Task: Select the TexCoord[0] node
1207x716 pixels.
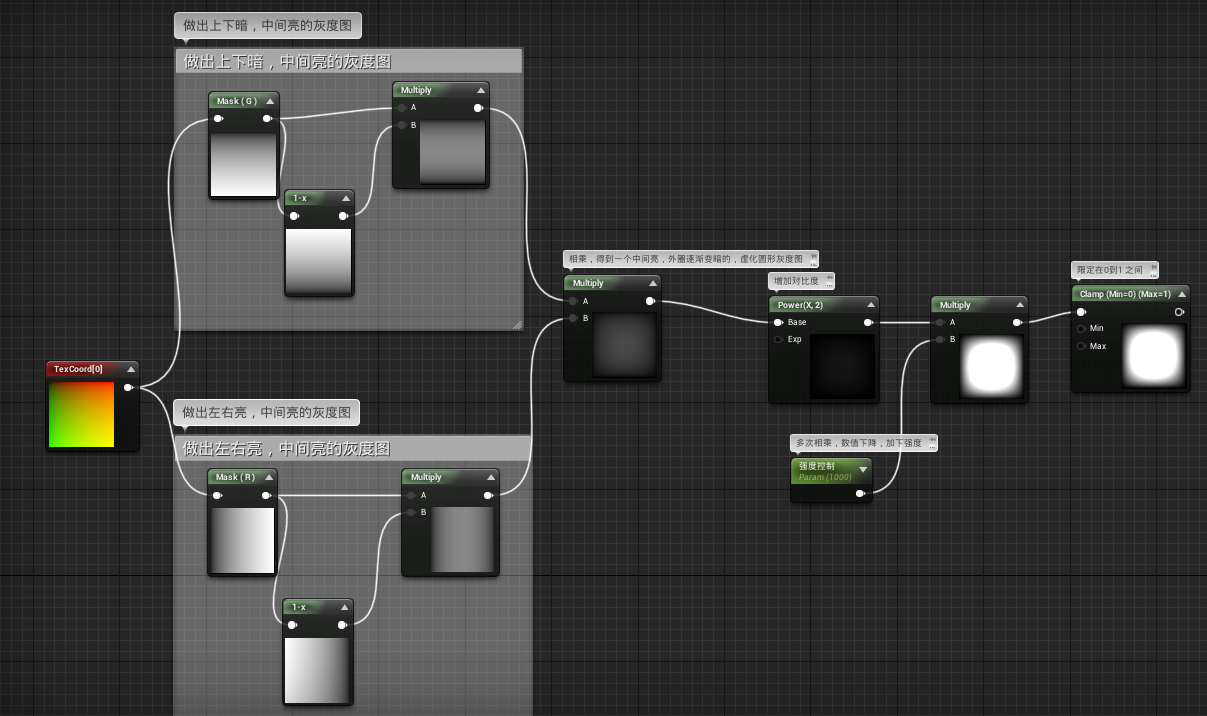Action: (x=85, y=369)
